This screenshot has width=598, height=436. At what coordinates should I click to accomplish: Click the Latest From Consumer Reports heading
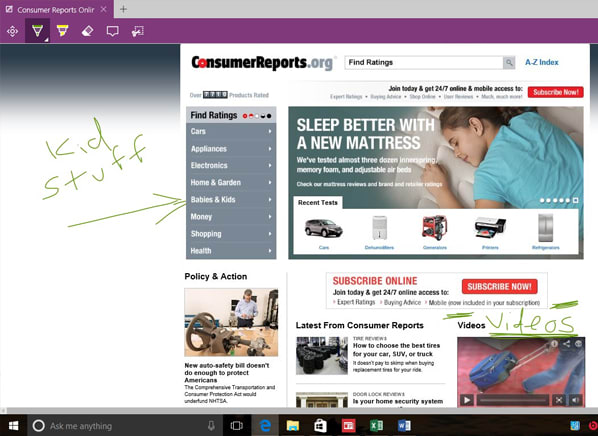(x=360, y=325)
